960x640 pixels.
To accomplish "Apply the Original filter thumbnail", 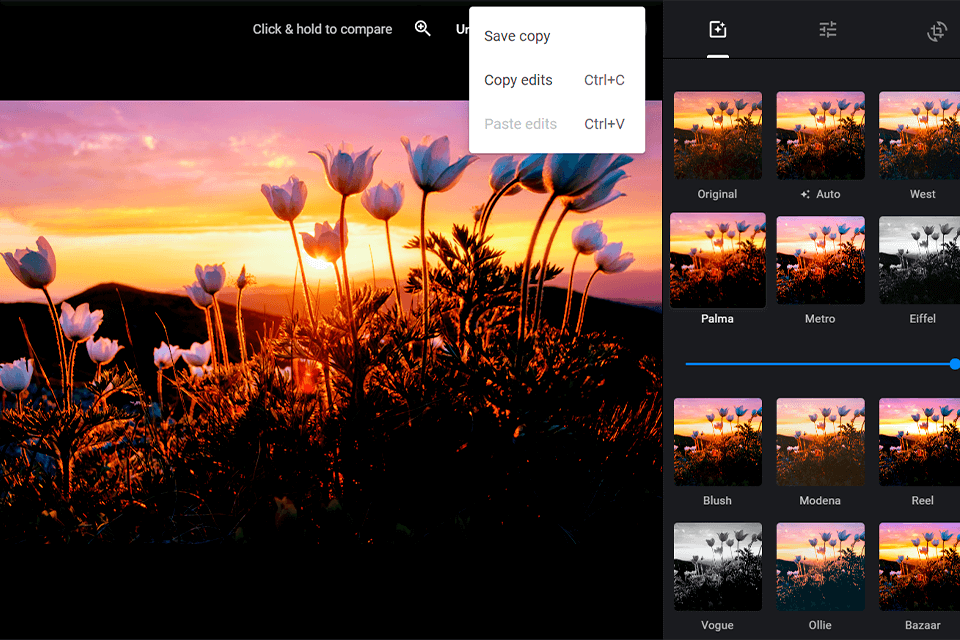I will click(x=718, y=135).
